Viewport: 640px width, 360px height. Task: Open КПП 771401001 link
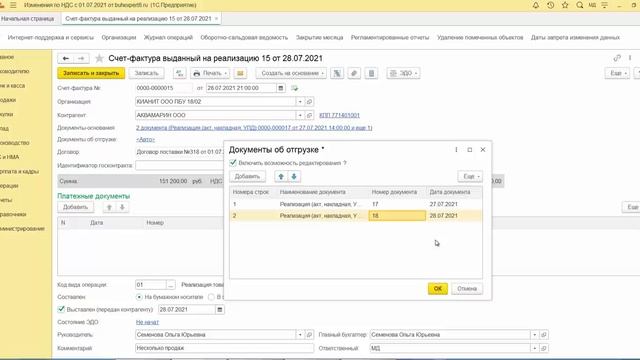(x=339, y=115)
